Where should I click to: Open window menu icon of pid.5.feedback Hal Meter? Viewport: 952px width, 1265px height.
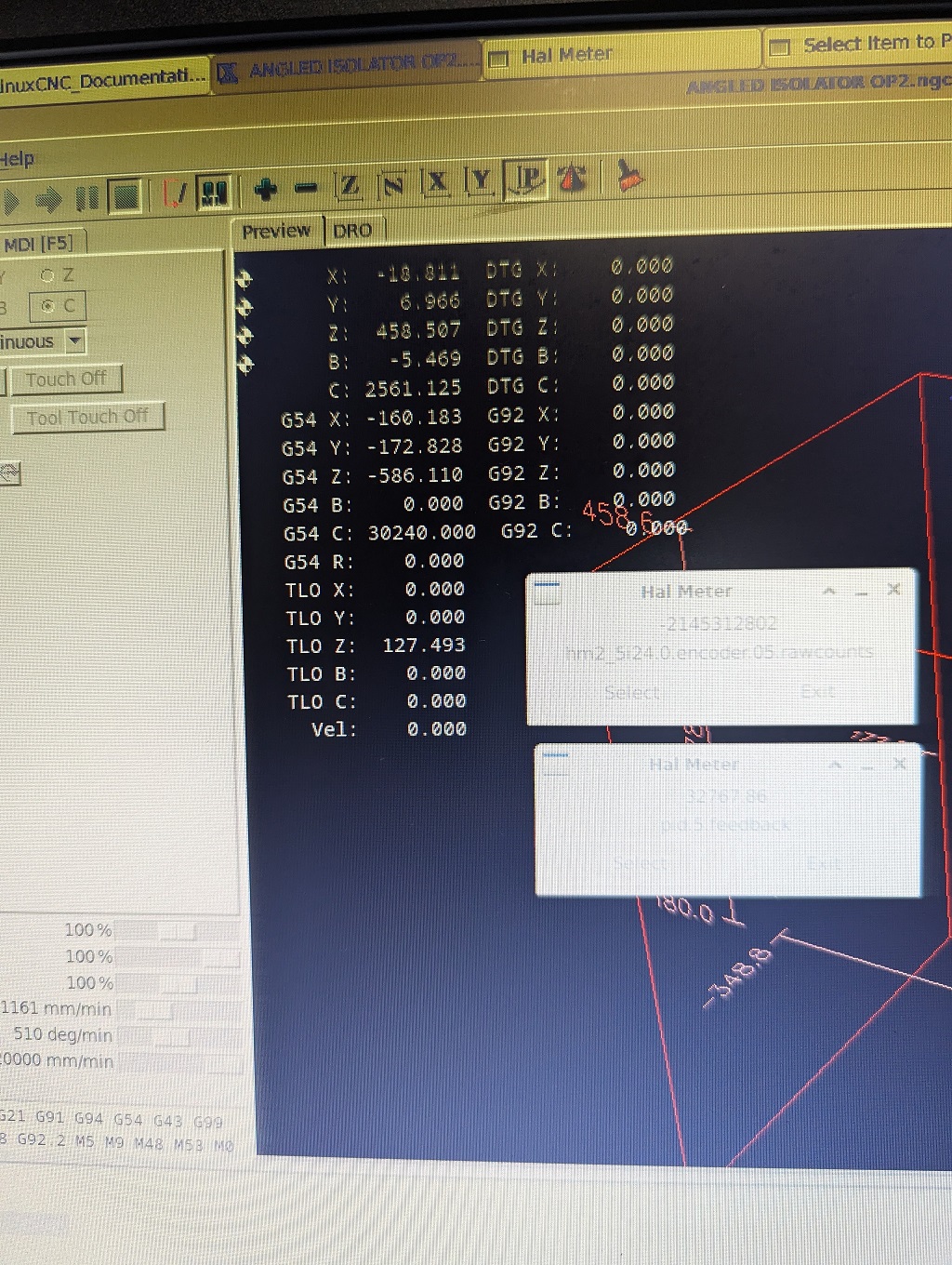[555, 763]
